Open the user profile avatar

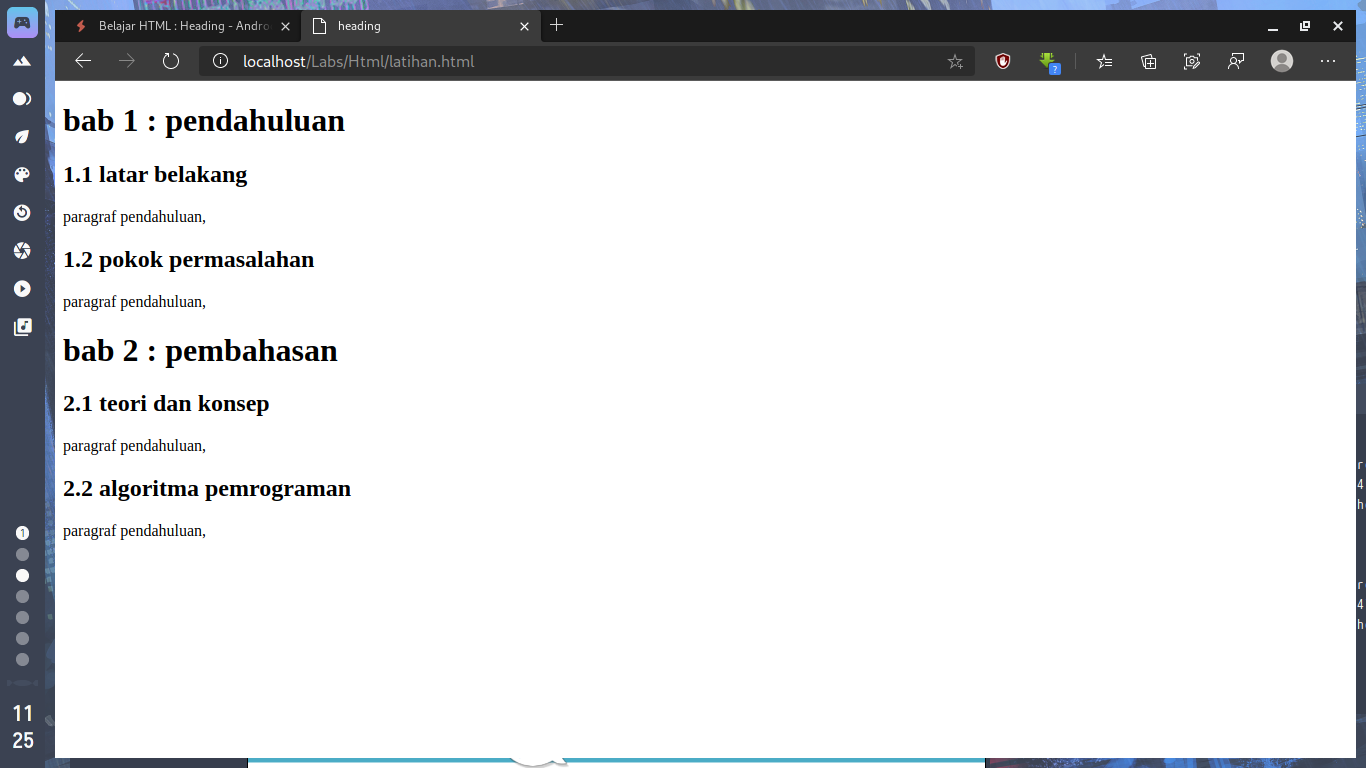pyautogui.click(x=1282, y=61)
